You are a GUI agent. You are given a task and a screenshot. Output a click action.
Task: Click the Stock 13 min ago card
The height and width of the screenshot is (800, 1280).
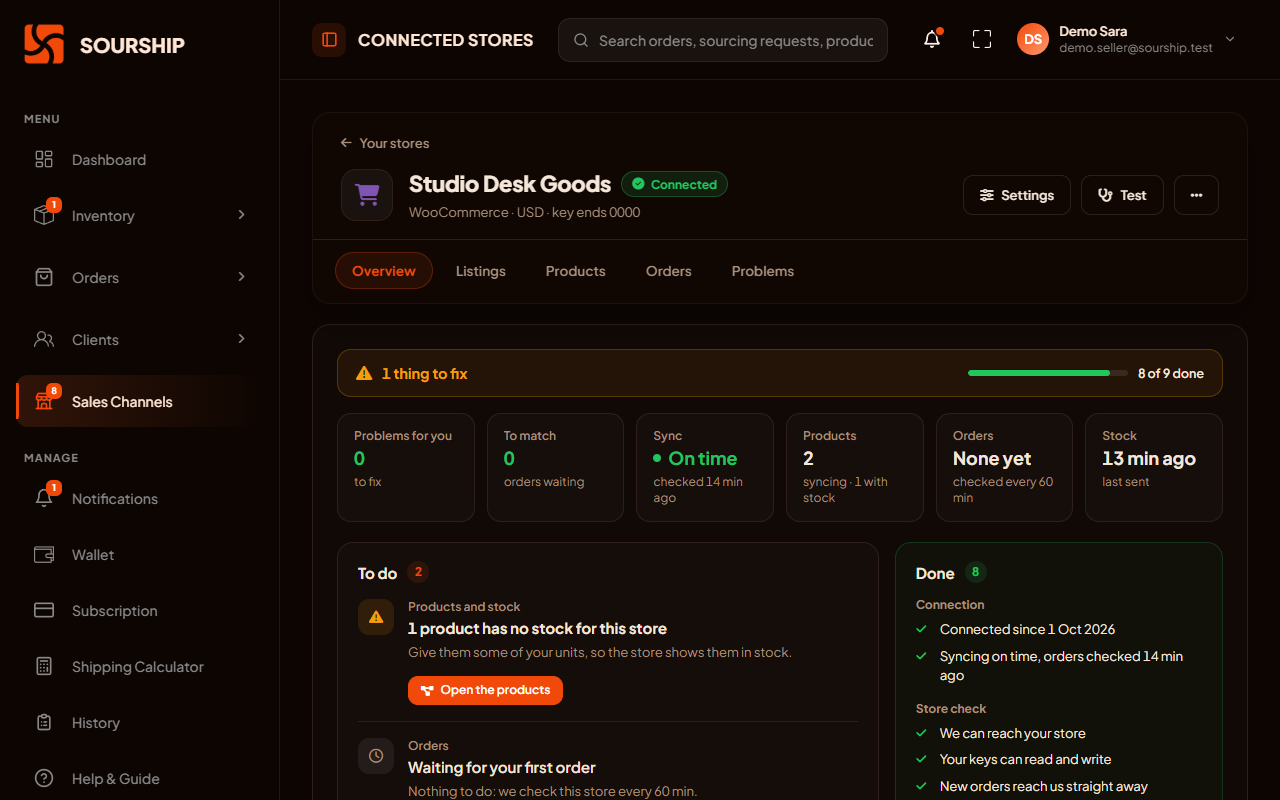(1154, 467)
